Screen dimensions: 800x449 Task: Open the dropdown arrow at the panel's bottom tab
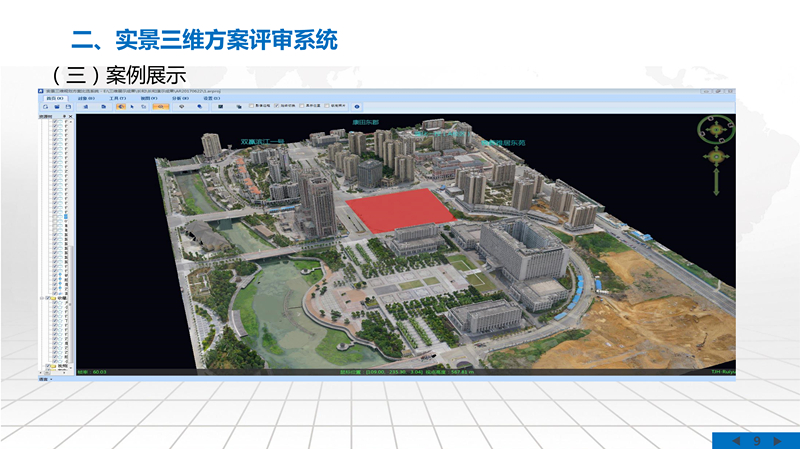click(x=52, y=379)
